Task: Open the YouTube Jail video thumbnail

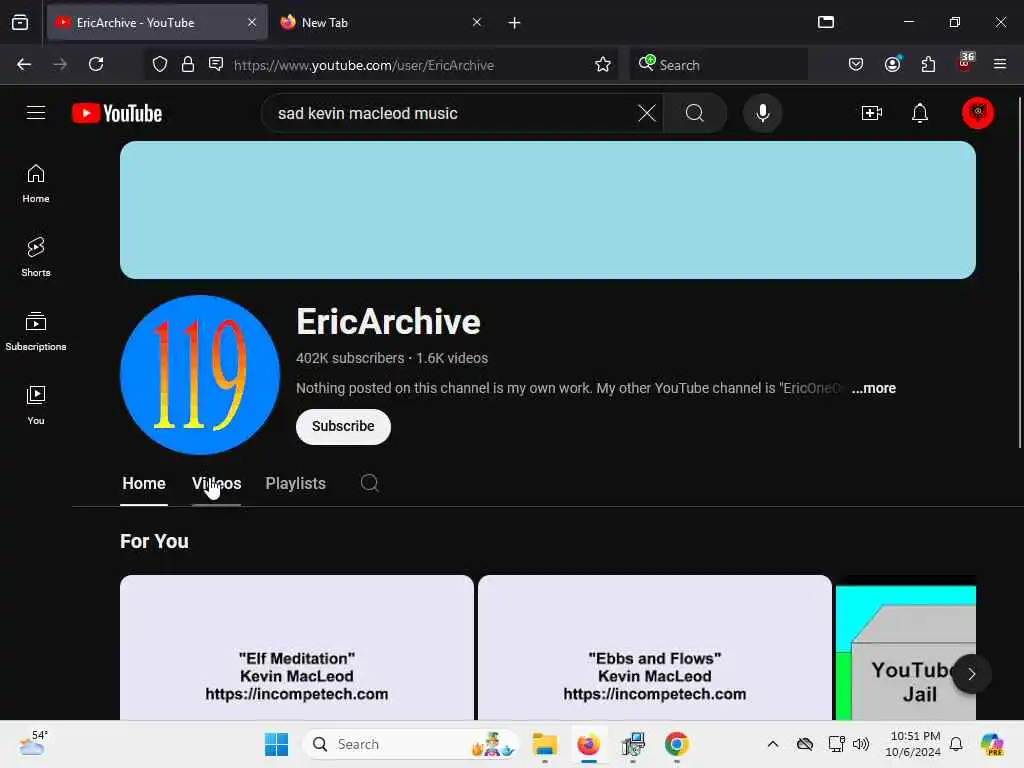Action: 905,647
